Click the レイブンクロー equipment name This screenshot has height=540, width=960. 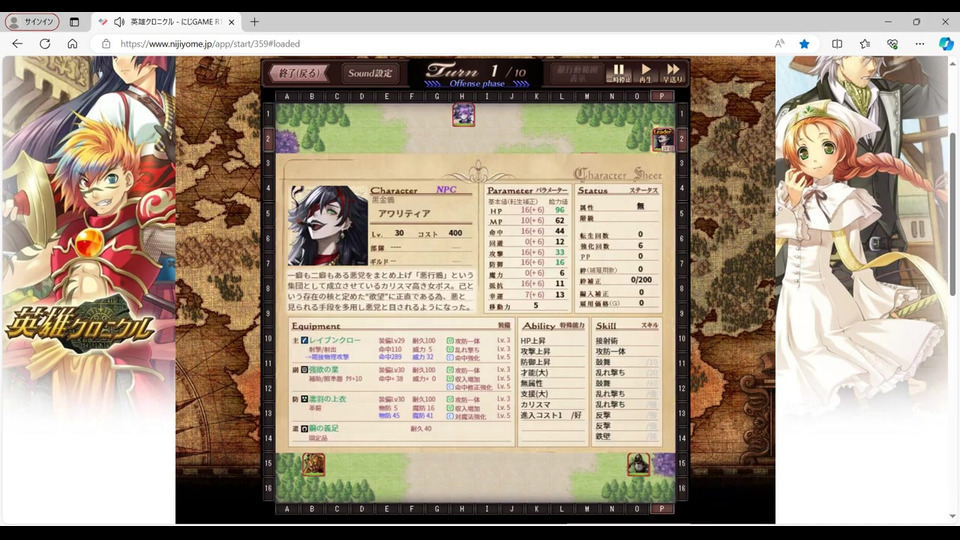tap(334, 340)
